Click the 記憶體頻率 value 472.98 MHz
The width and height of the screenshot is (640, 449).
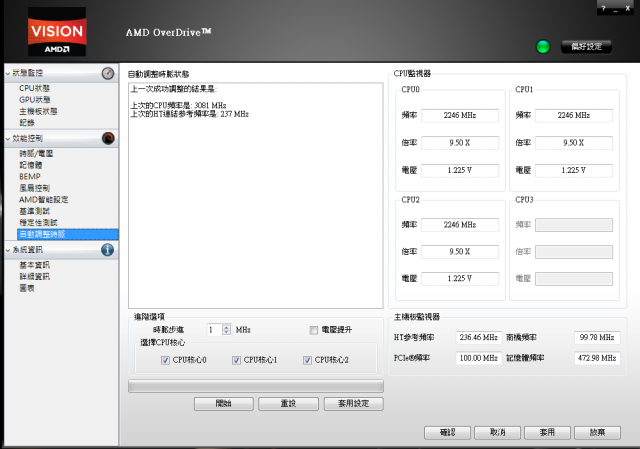(x=597, y=358)
